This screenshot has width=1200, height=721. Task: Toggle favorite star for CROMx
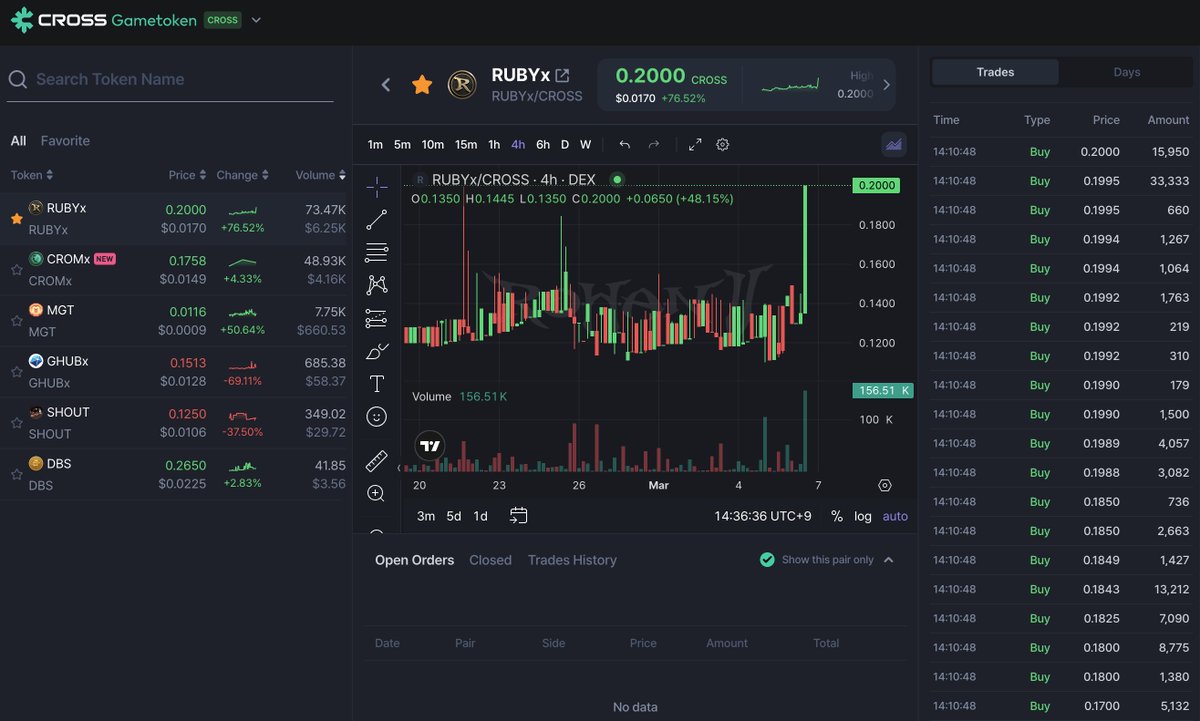[16, 270]
